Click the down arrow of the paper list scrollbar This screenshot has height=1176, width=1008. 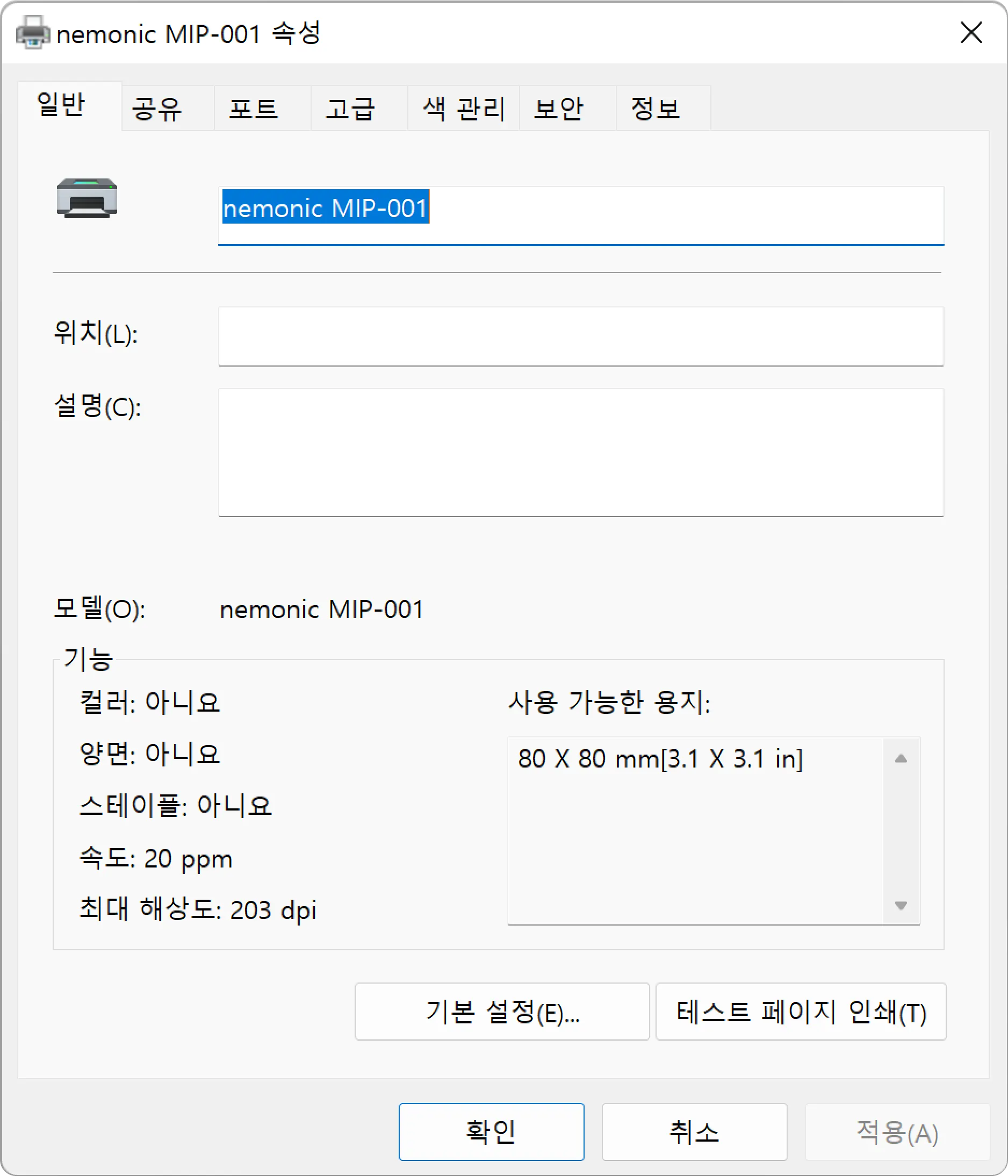coord(901,905)
